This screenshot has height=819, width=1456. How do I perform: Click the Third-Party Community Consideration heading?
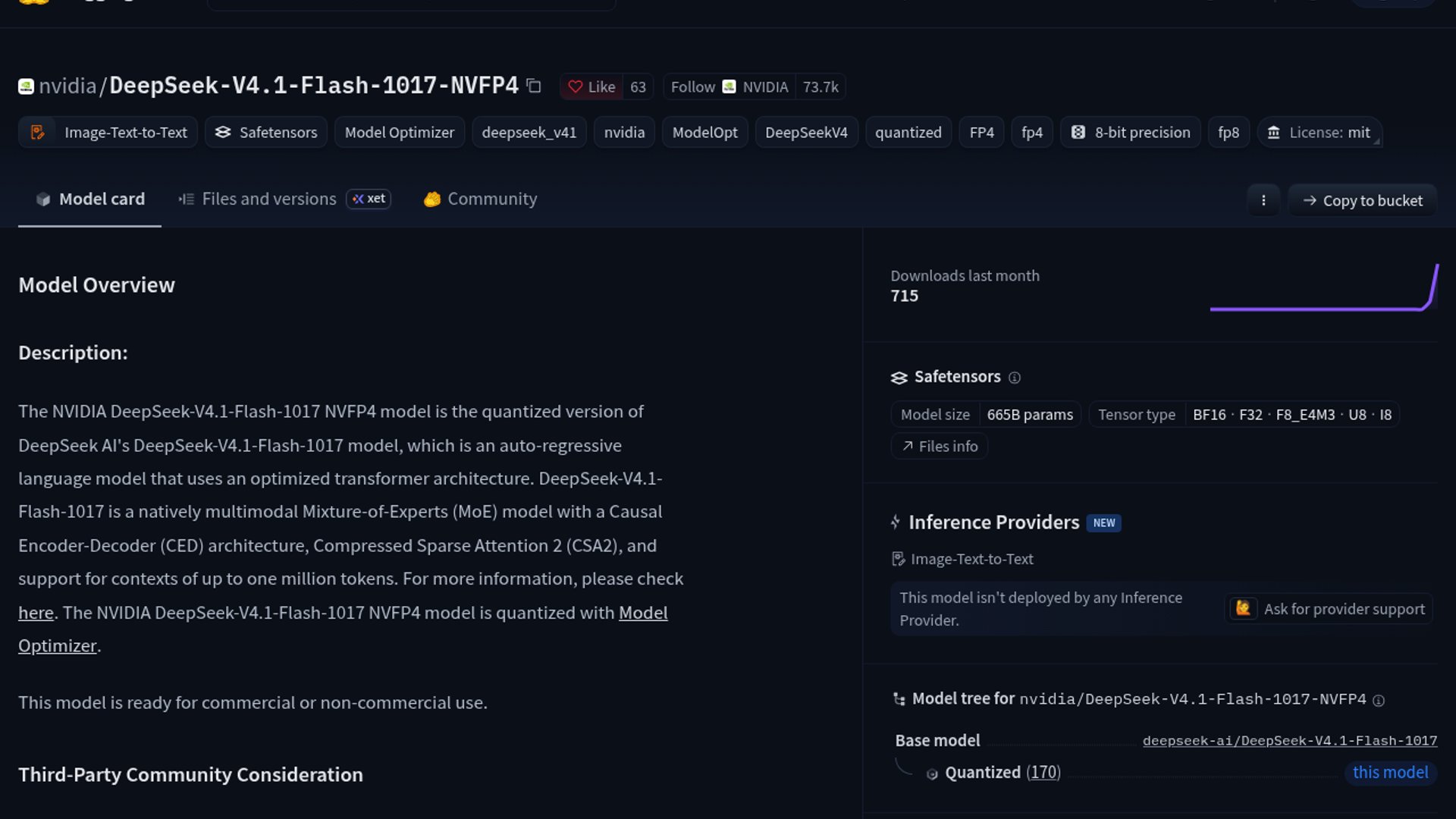point(190,774)
